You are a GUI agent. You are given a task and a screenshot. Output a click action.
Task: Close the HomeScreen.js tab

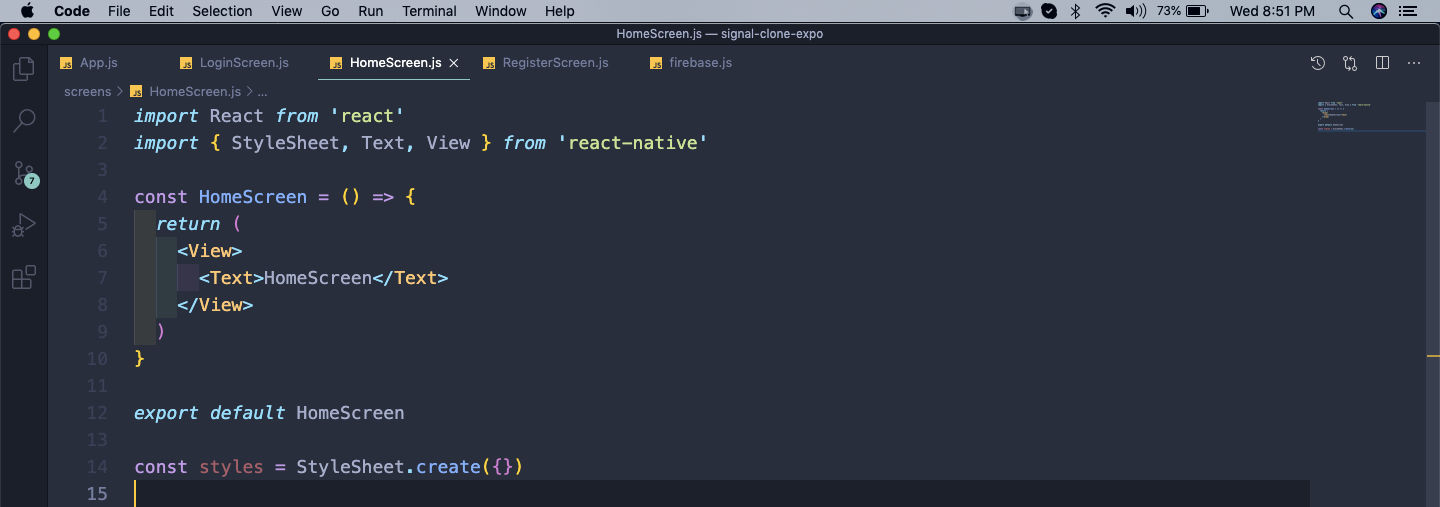click(x=454, y=63)
